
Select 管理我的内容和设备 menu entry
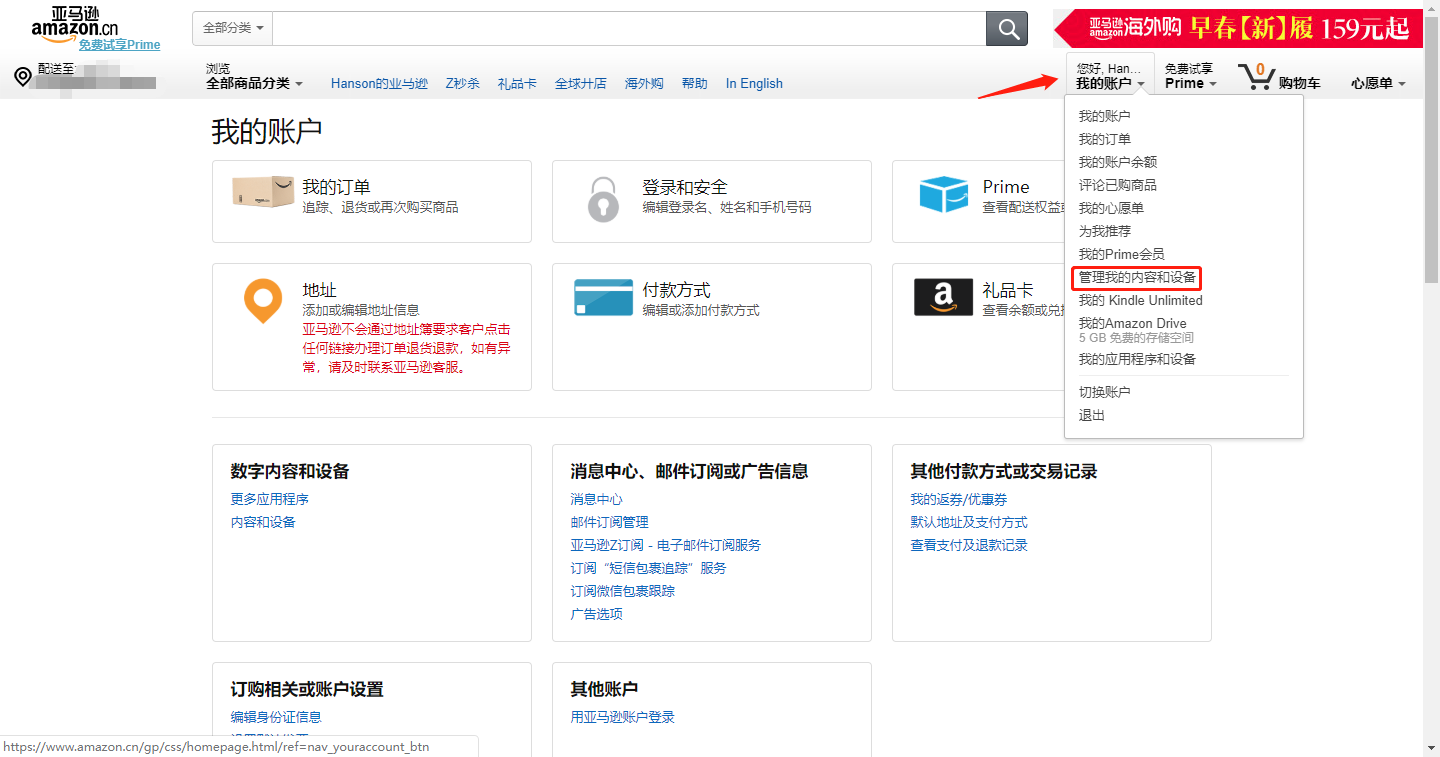point(1137,277)
